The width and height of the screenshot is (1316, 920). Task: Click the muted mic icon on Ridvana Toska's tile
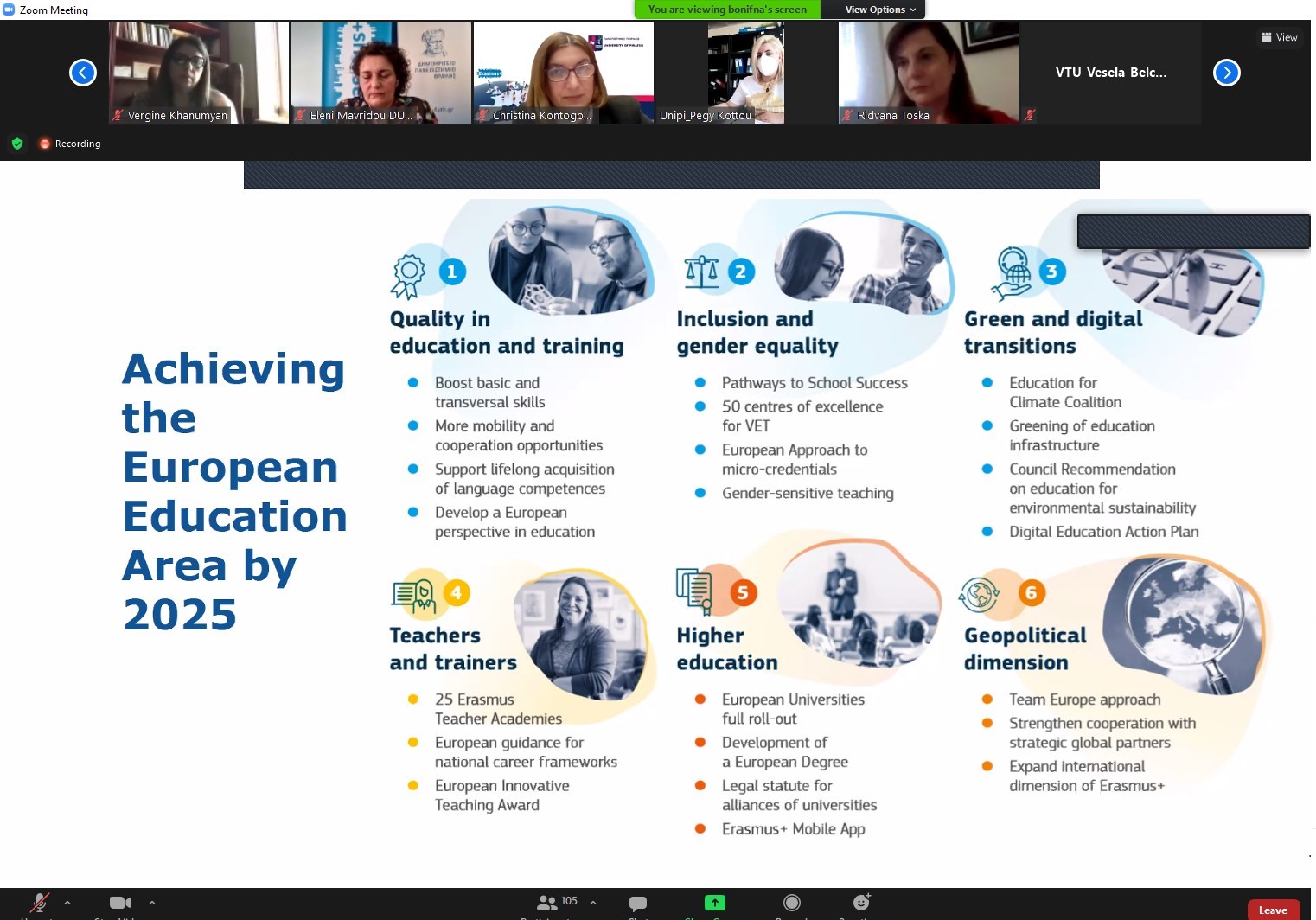[848, 115]
